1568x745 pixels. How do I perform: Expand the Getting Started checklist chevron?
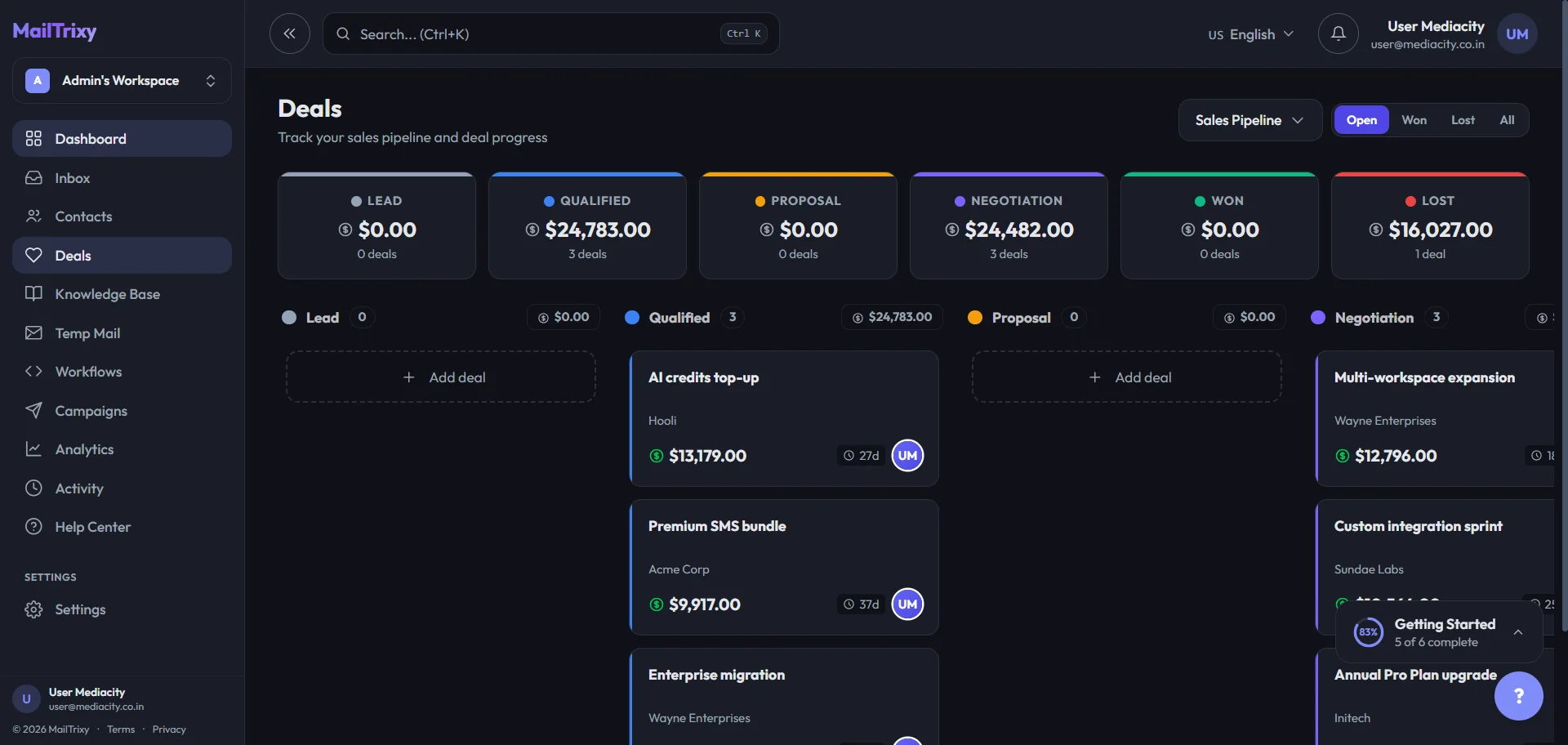1517,632
